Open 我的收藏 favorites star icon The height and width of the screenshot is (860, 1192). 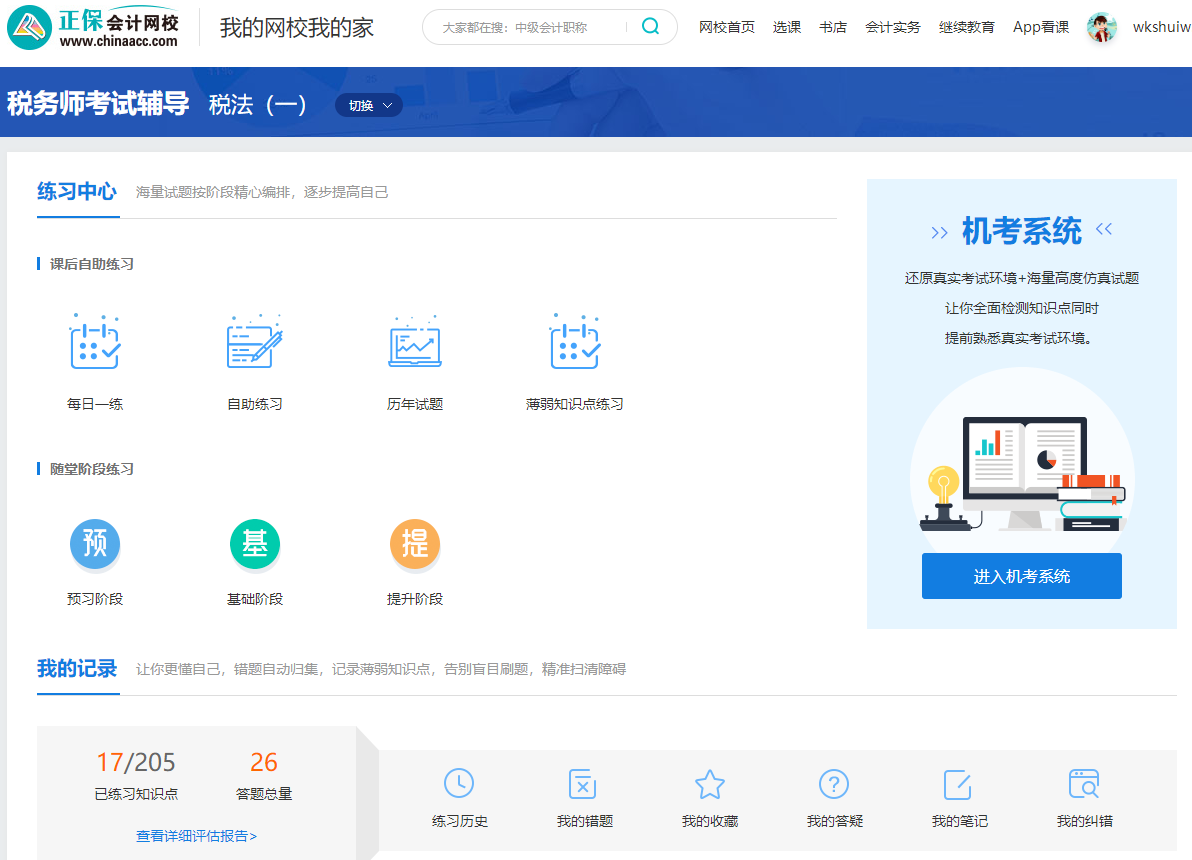(x=709, y=784)
